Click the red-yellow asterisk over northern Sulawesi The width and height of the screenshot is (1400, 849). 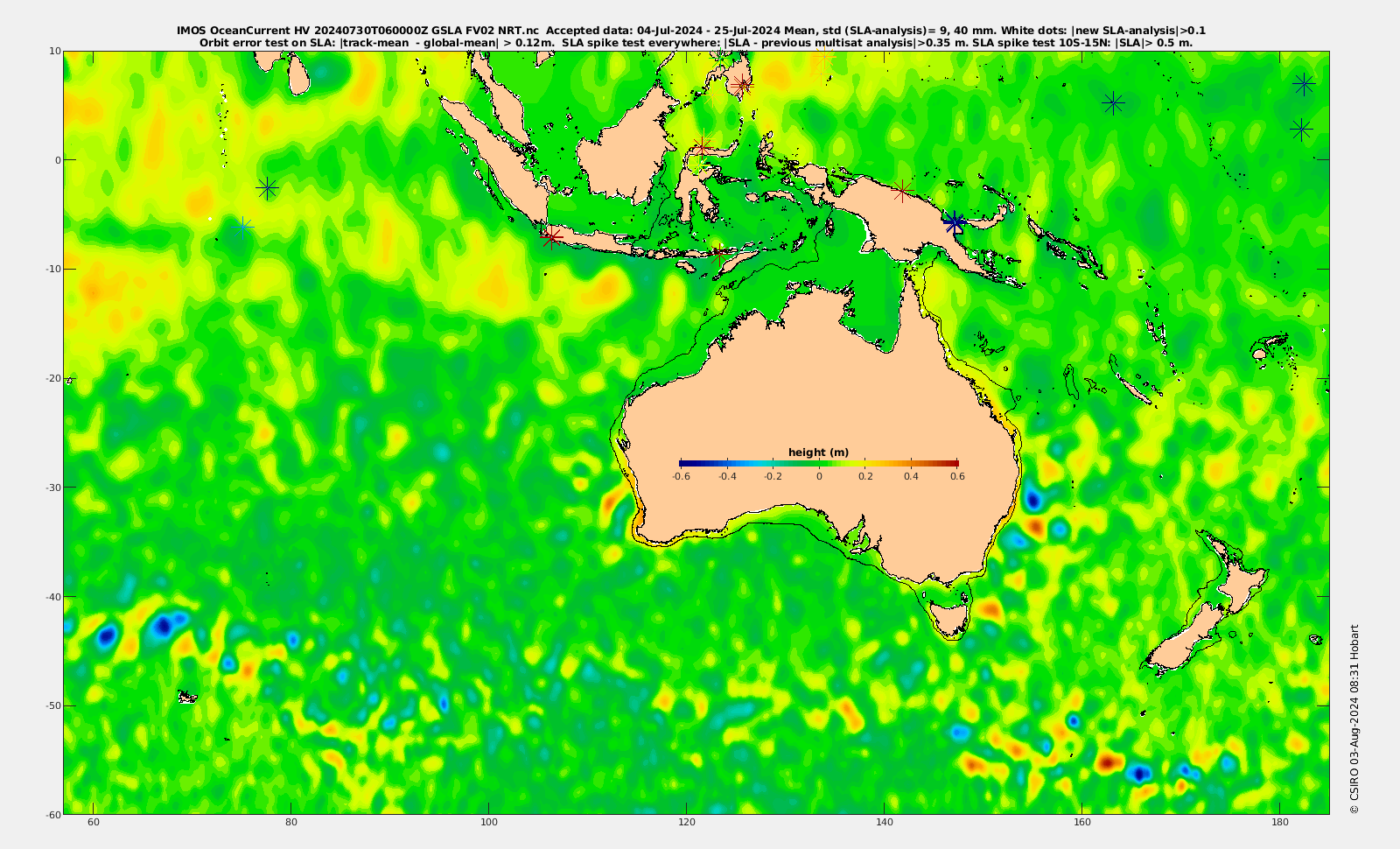point(703,145)
